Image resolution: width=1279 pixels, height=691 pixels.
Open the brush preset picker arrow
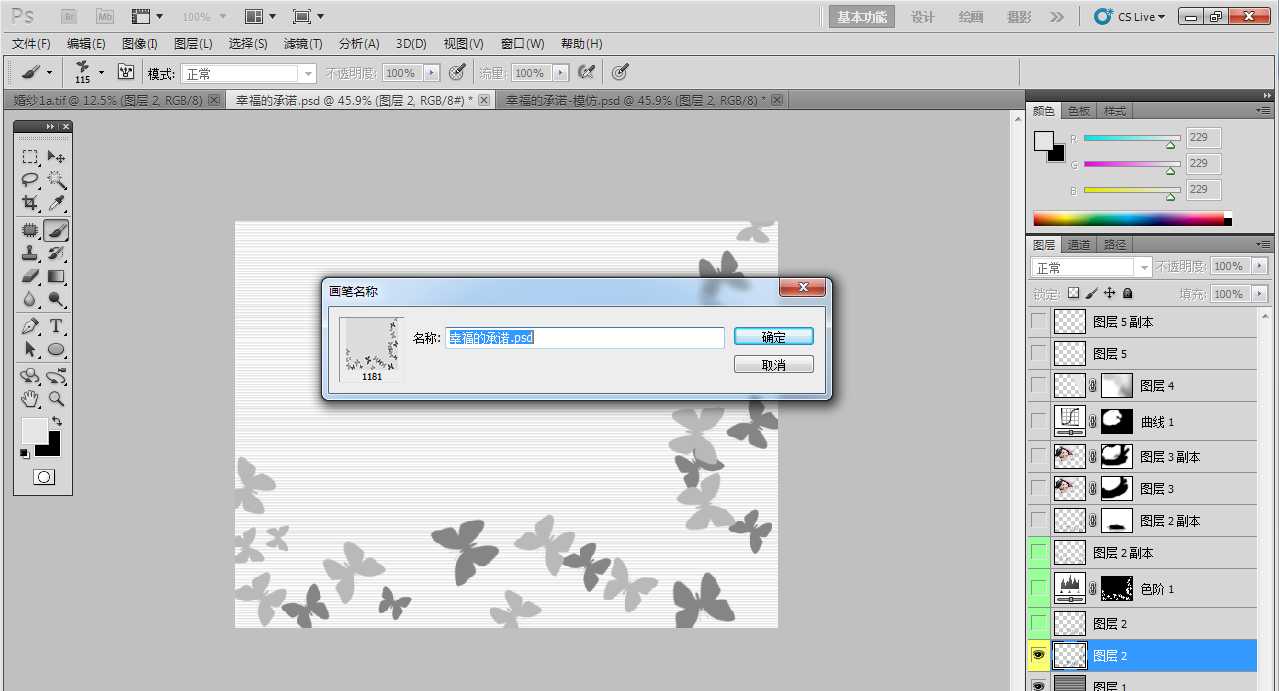[101, 73]
